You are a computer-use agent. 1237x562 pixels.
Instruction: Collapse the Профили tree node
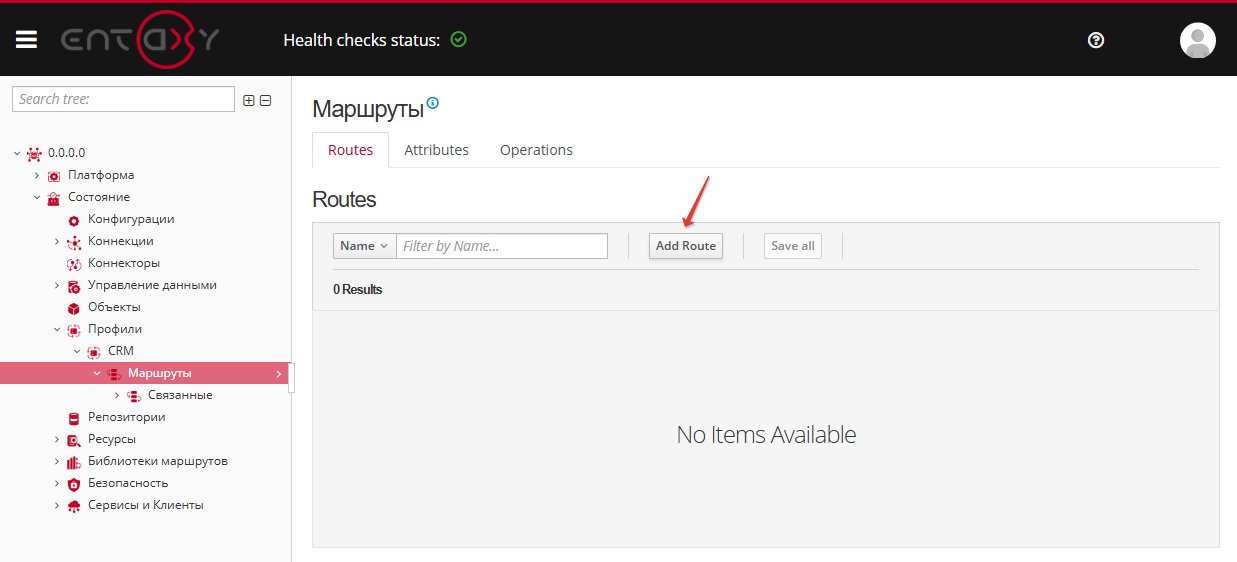[x=57, y=329]
